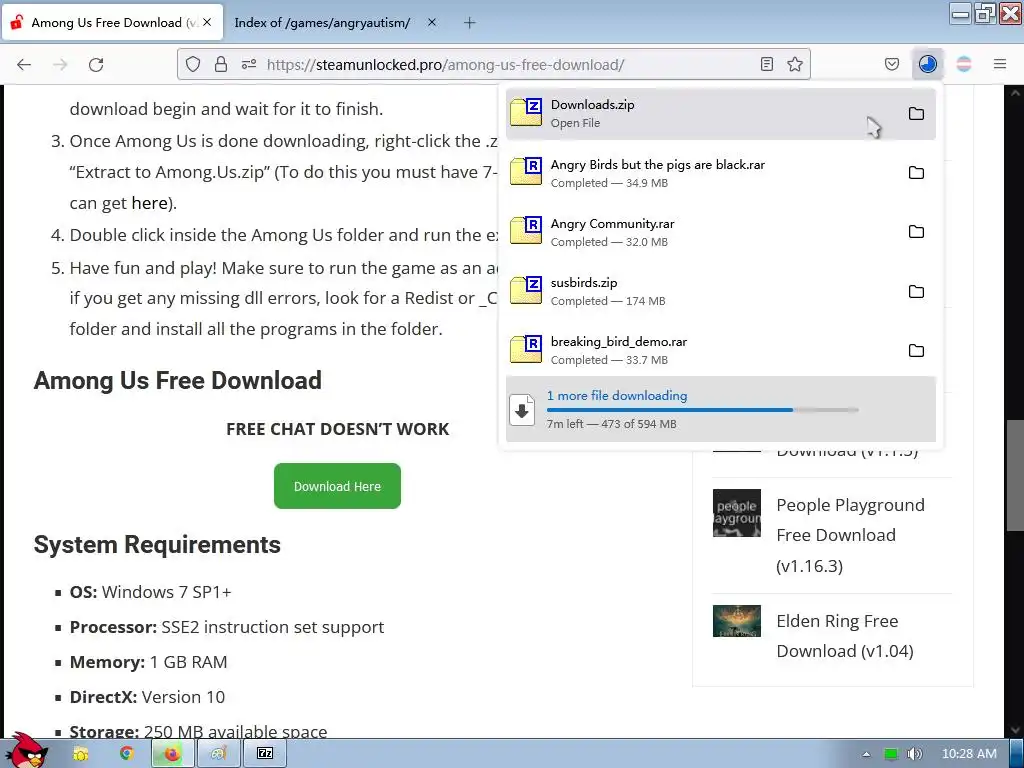Viewport: 1024px width, 768px height.
Task: Click the striped extension icon in toolbar
Action: point(963,64)
